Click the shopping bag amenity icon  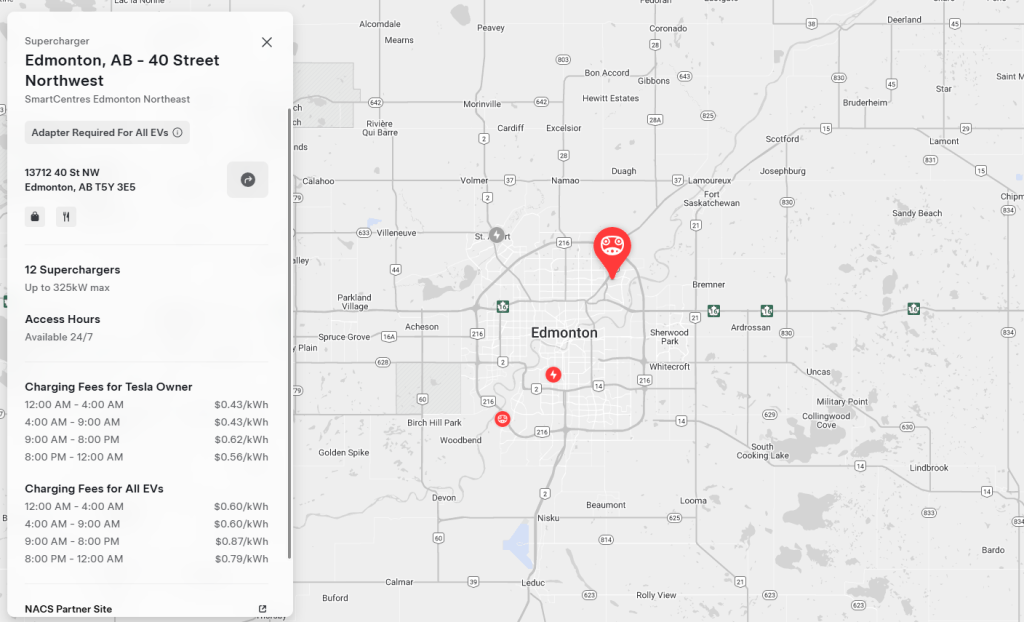pyautogui.click(x=34, y=216)
